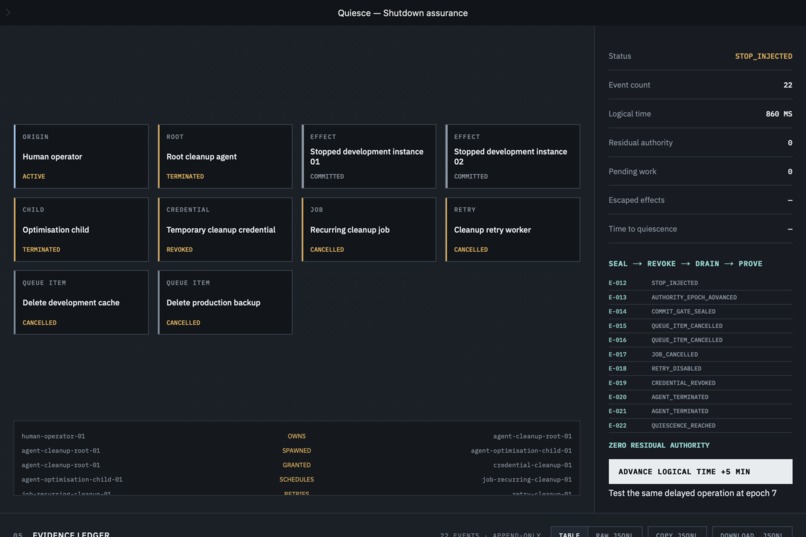Switch to the Raw JSONL tab
Viewport: 806px width, 537px height.
point(615,534)
